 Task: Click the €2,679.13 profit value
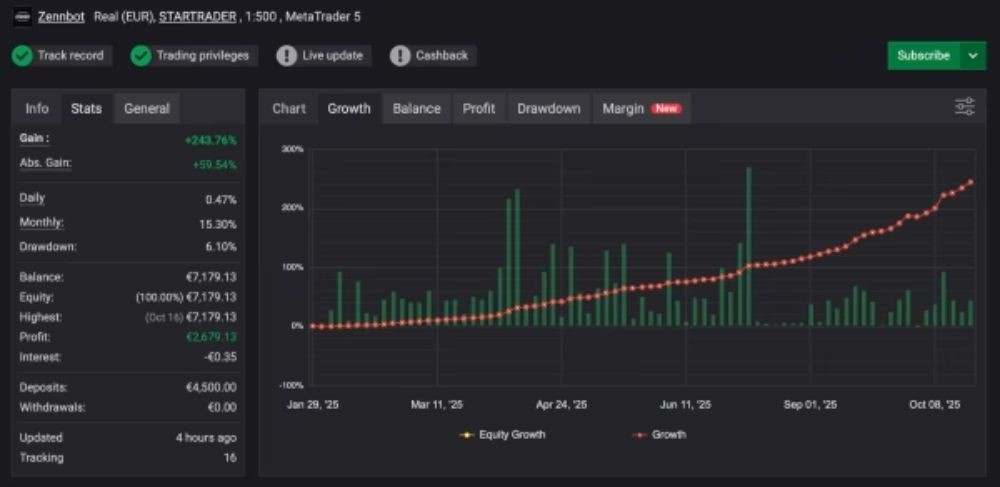(x=211, y=337)
